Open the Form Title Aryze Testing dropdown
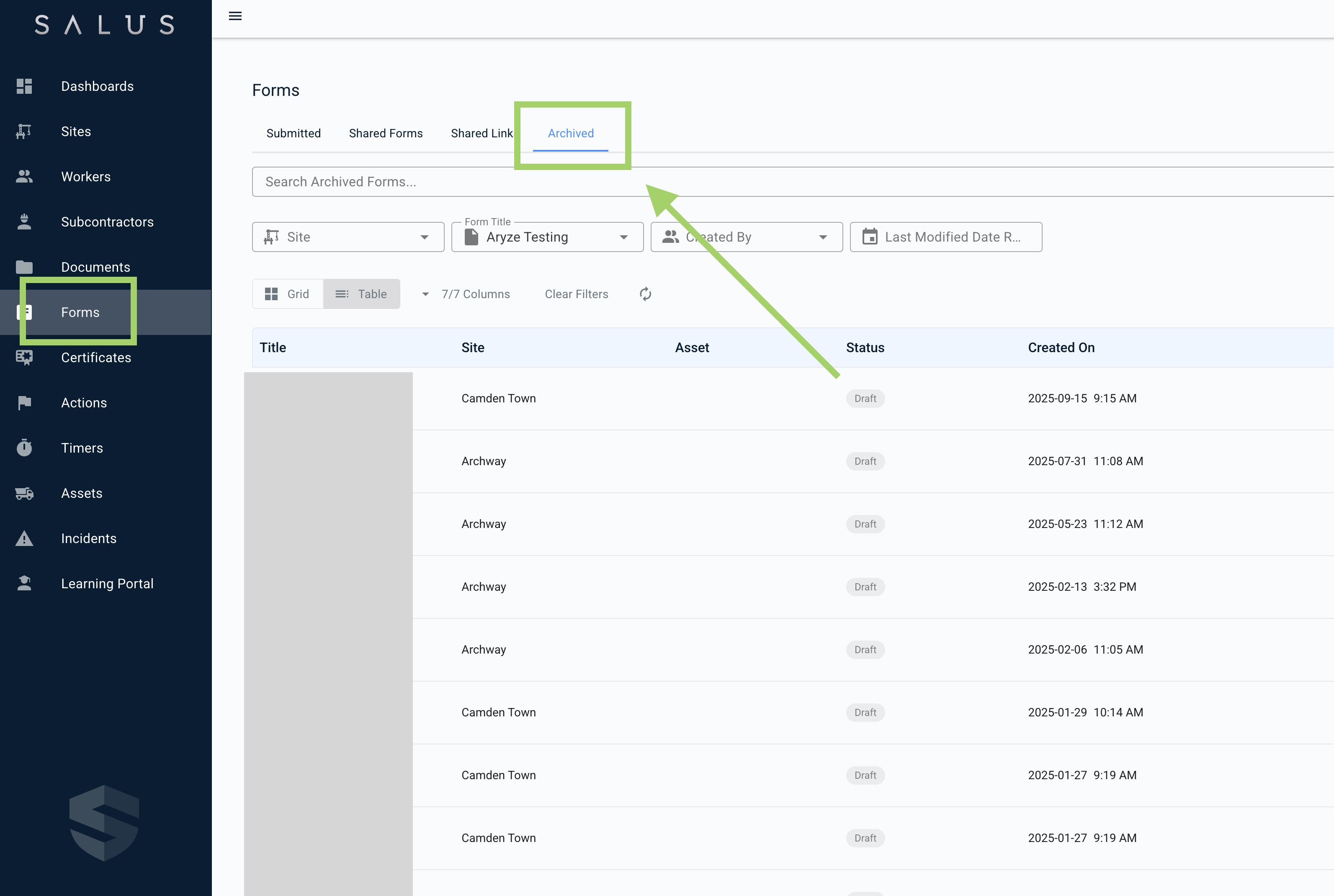This screenshot has height=896, width=1334. [x=547, y=237]
